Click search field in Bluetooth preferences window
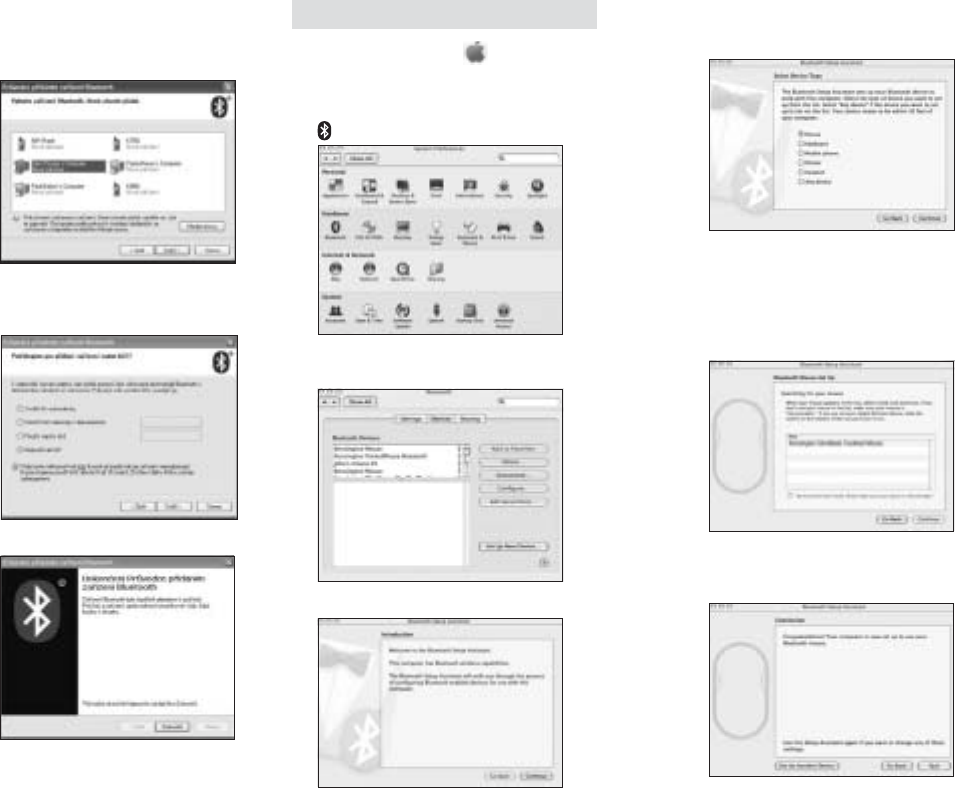955x788 pixels. pos(527,402)
